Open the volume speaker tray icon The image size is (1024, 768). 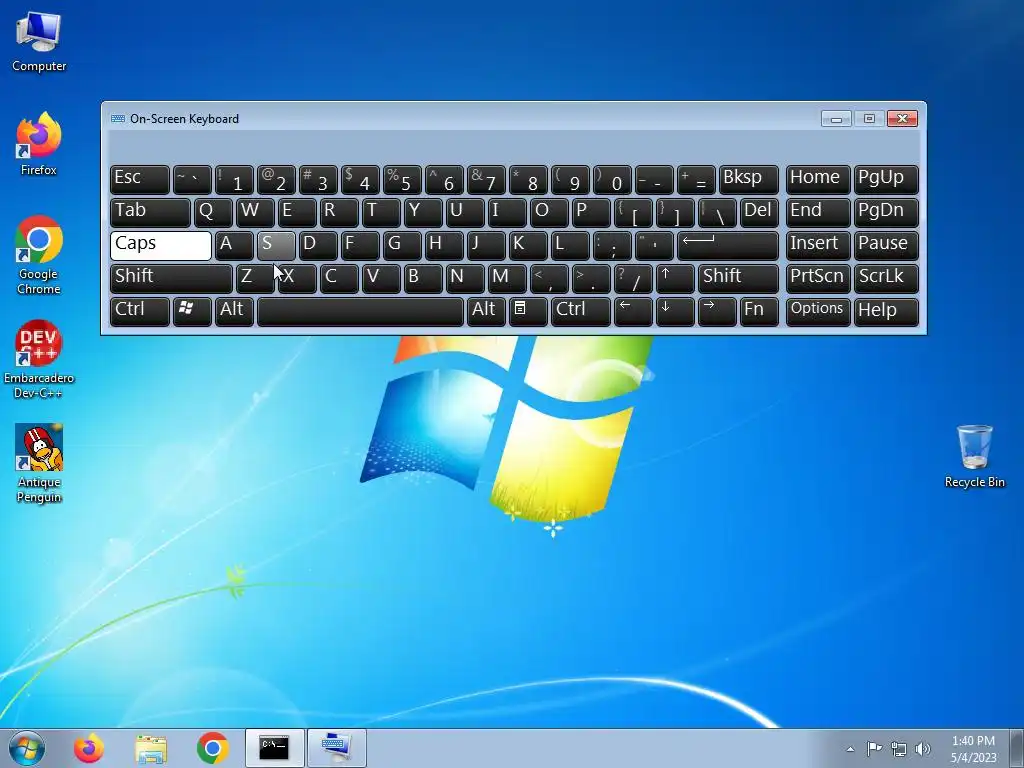(923, 749)
